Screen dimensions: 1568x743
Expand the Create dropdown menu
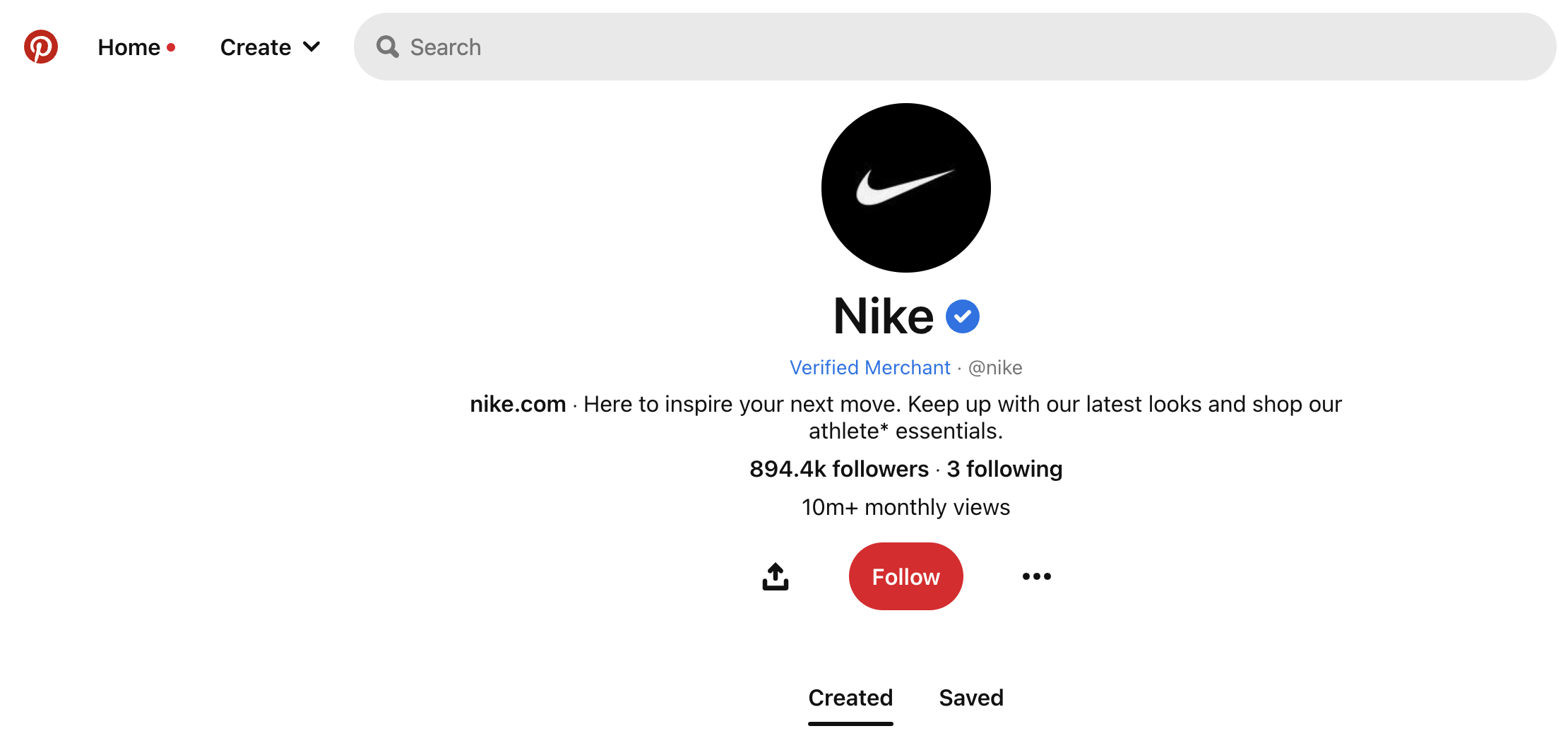pyautogui.click(x=269, y=47)
